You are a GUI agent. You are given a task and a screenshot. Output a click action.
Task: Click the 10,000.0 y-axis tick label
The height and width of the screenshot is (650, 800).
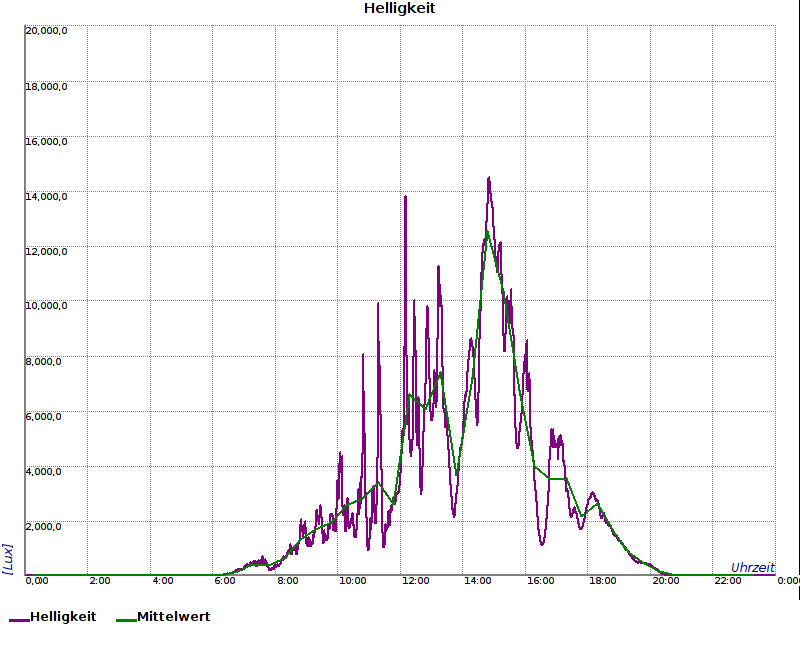click(x=46, y=306)
